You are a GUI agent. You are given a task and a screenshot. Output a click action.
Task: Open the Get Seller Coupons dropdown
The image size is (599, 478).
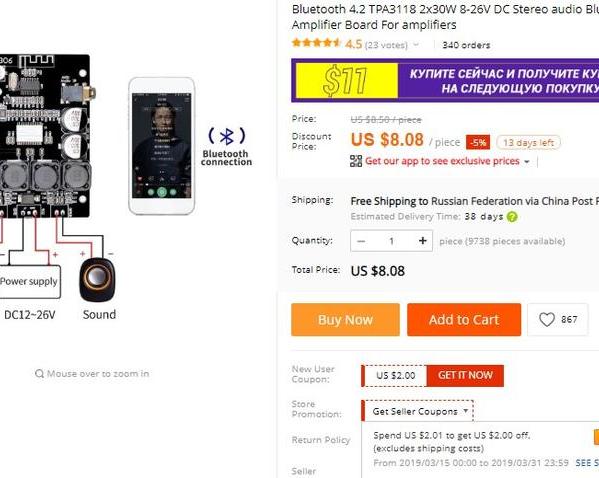coord(419,411)
